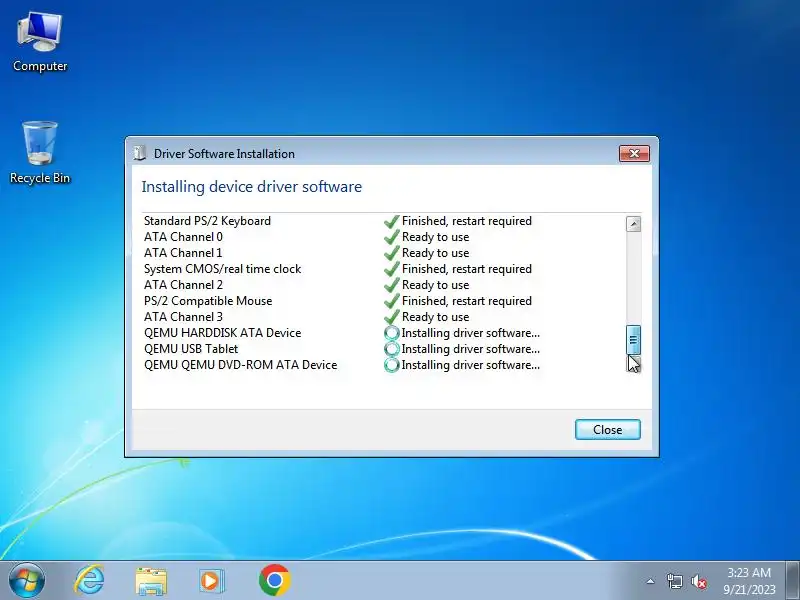Click the green checkmark beside PS/2 Compatible Mouse

point(391,301)
